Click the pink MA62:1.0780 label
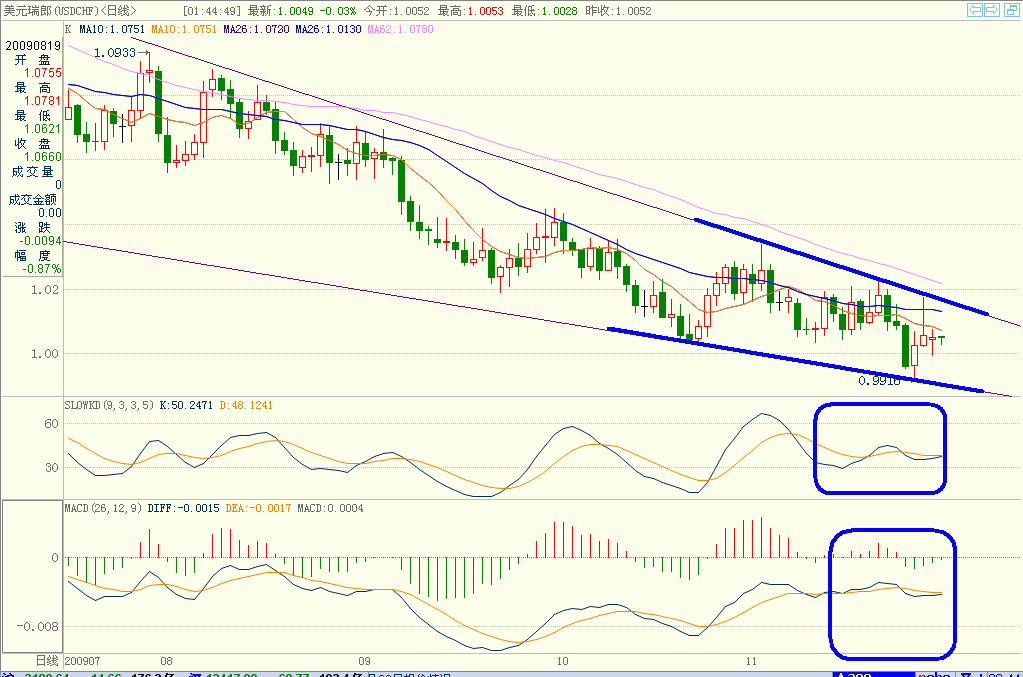This screenshot has width=1023, height=677. coord(400,29)
